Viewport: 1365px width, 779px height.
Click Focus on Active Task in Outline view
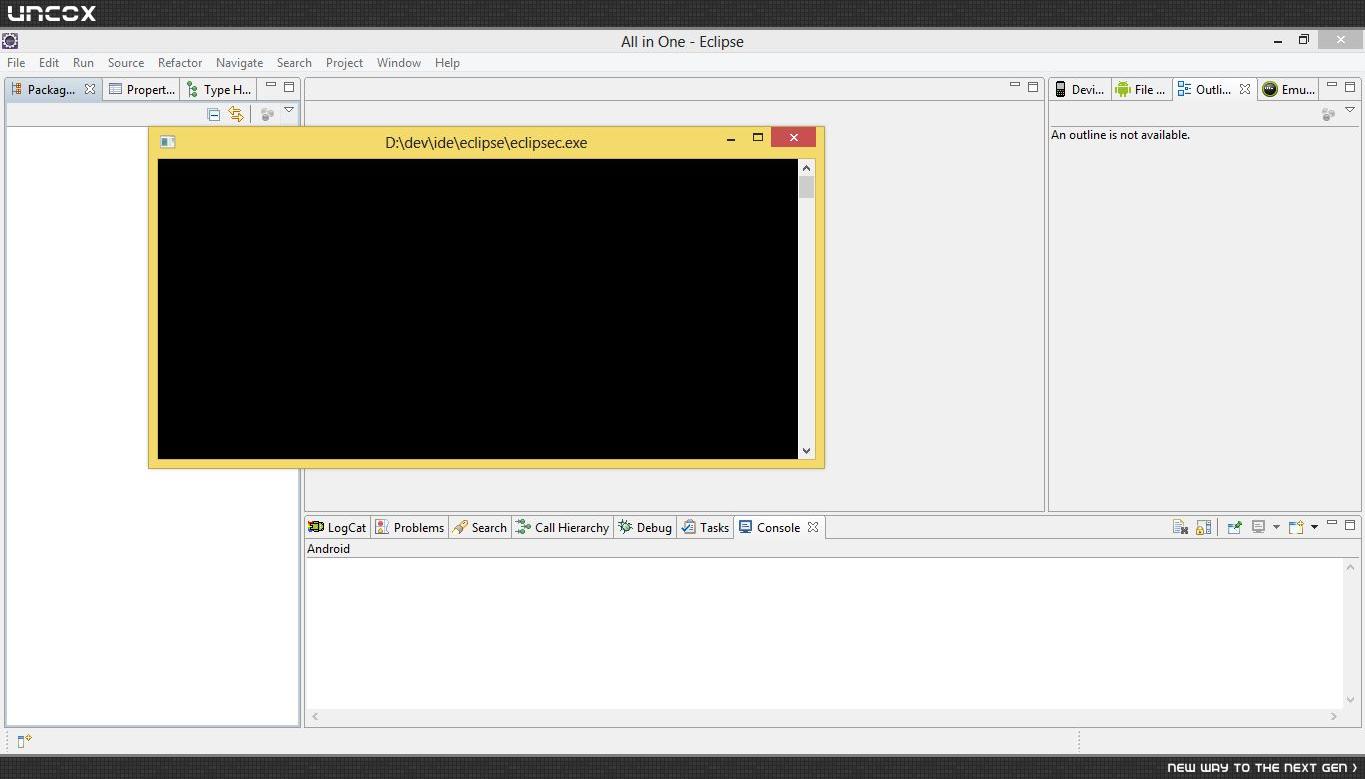[1328, 115]
